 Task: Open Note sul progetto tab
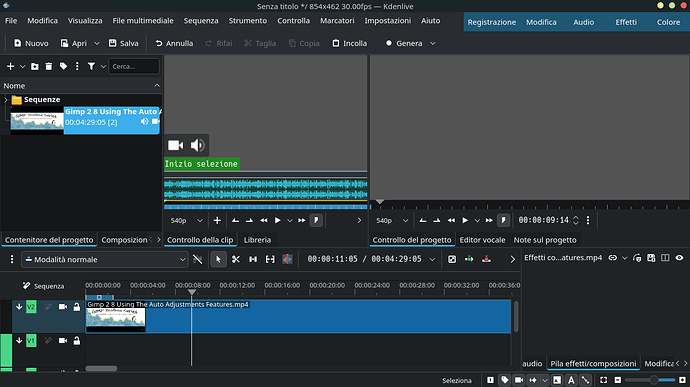[x=545, y=240]
